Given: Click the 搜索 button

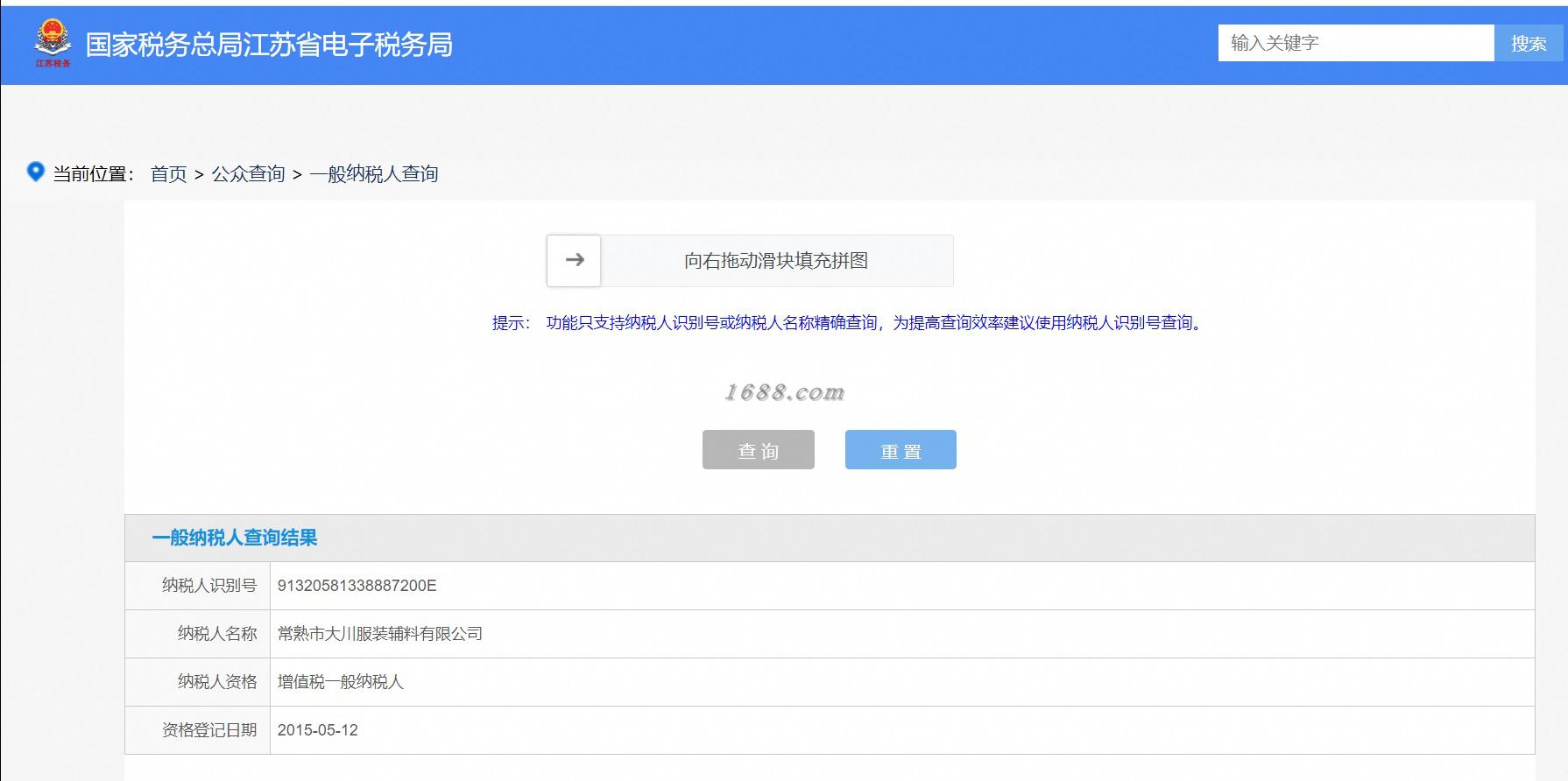Looking at the screenshot, I should click(x=1529, y=43).
